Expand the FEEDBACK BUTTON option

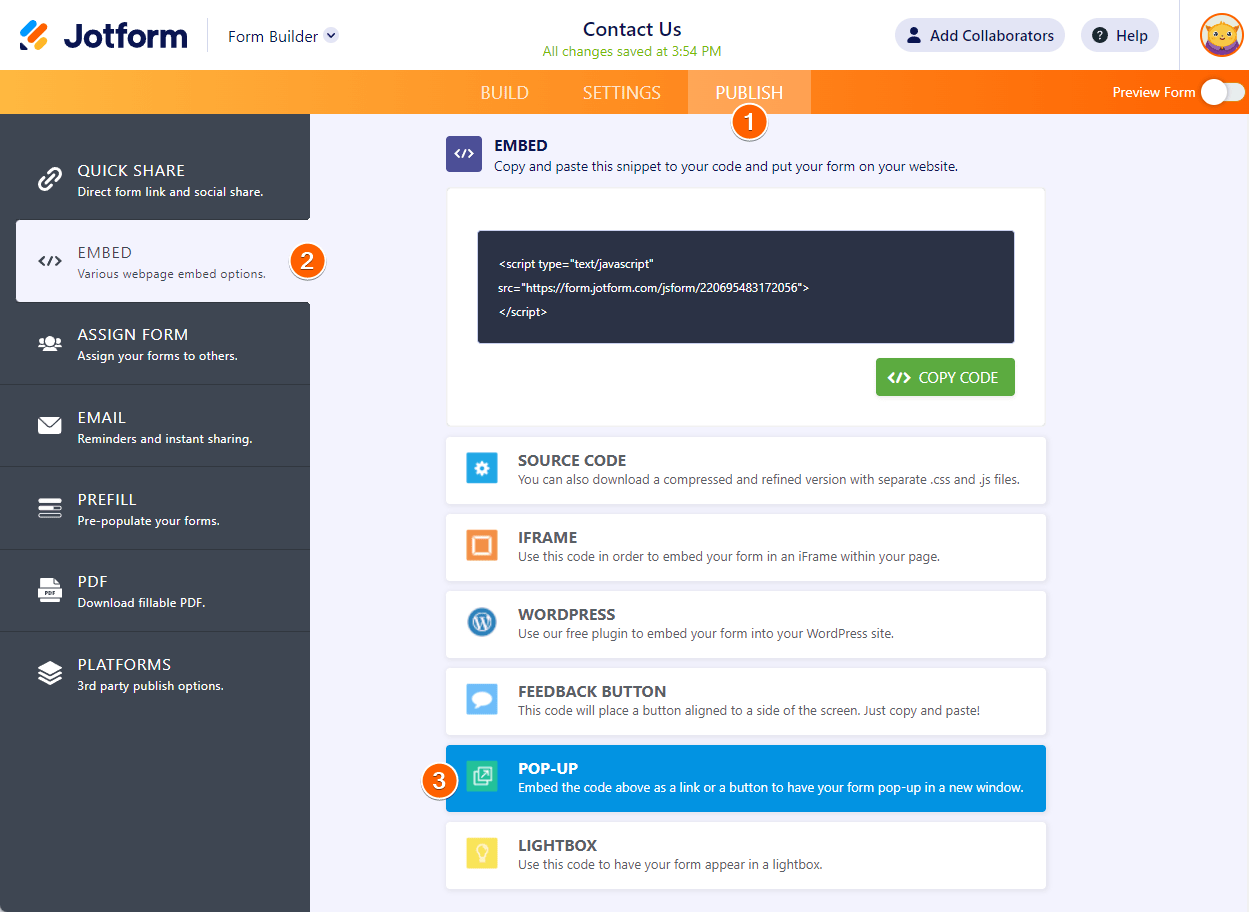click(x=746, y=701)
